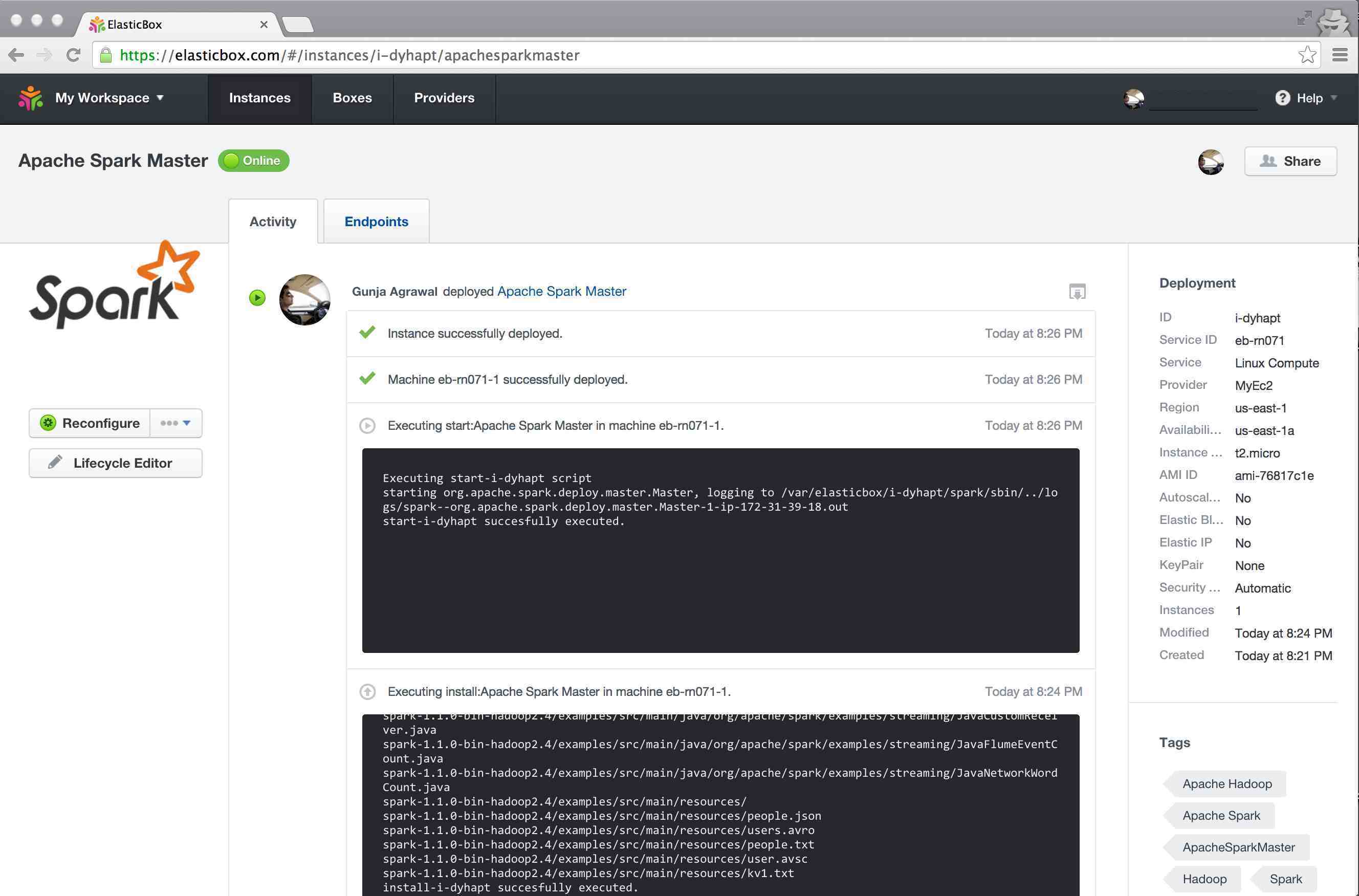
Task: Click the Hadoop tag
Action: (1202, 879)
